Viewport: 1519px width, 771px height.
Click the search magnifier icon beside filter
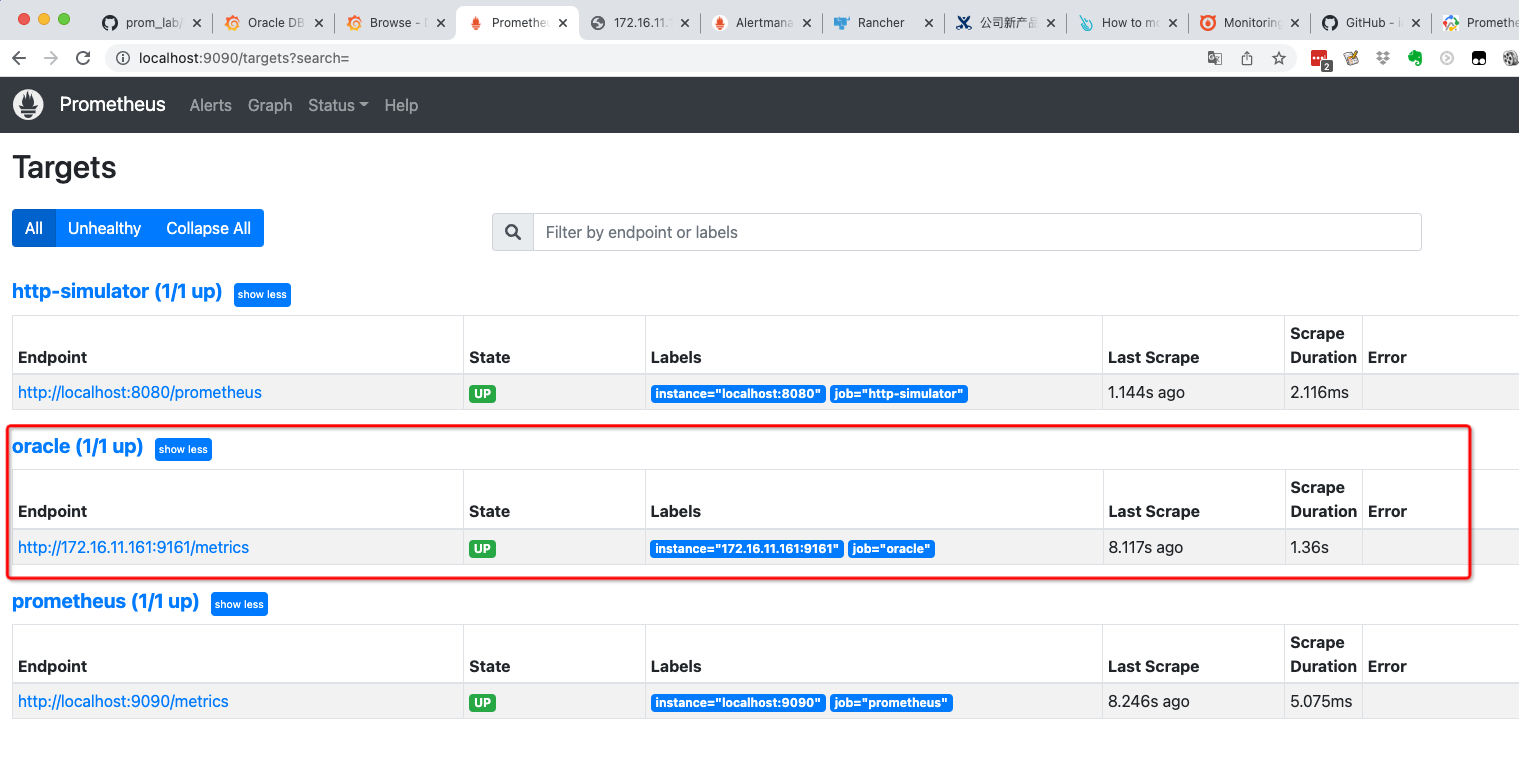click(x=513, y=232)
